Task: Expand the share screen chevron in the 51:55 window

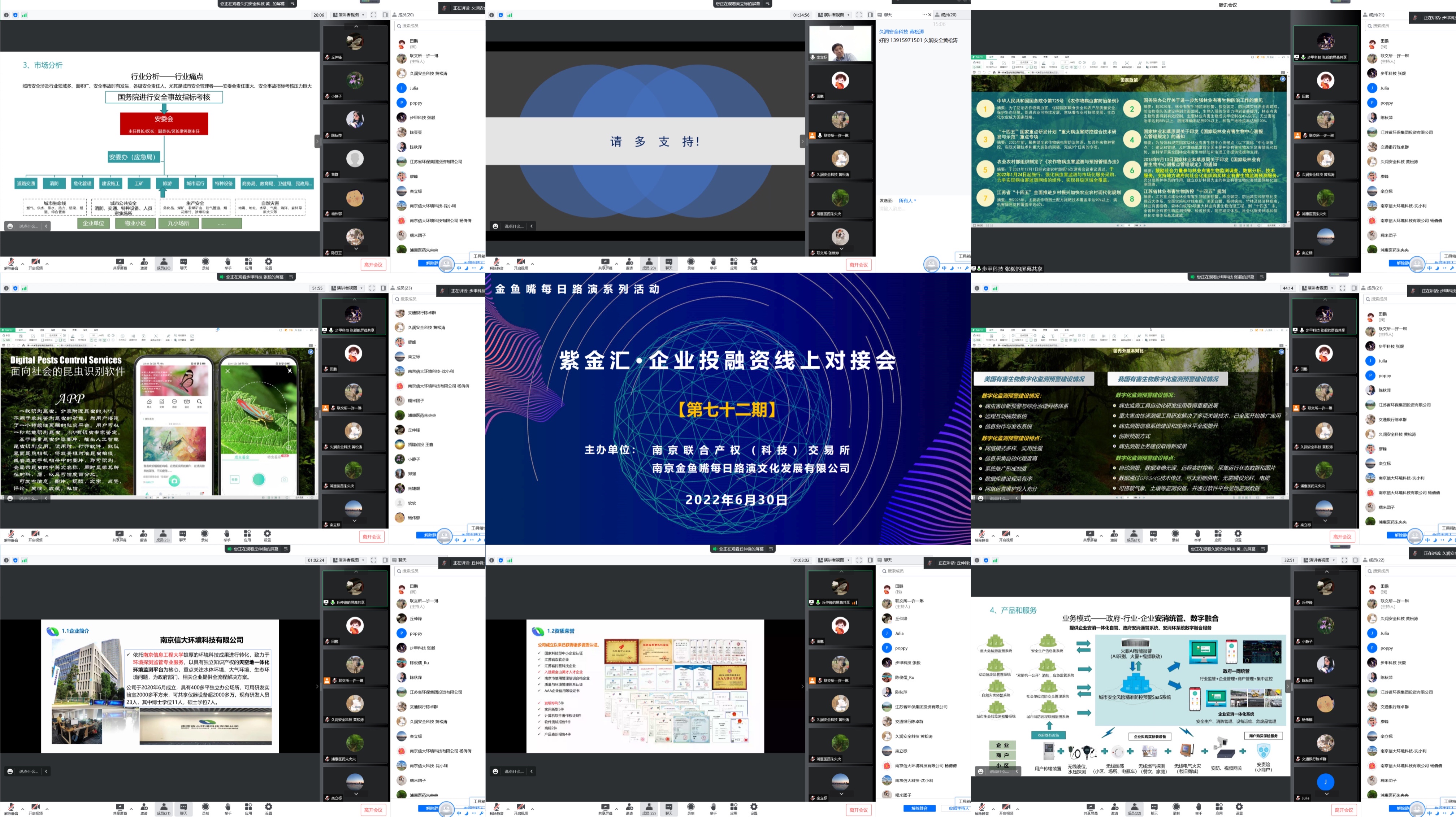Action: pyautogui.click(x=131, y=535)
